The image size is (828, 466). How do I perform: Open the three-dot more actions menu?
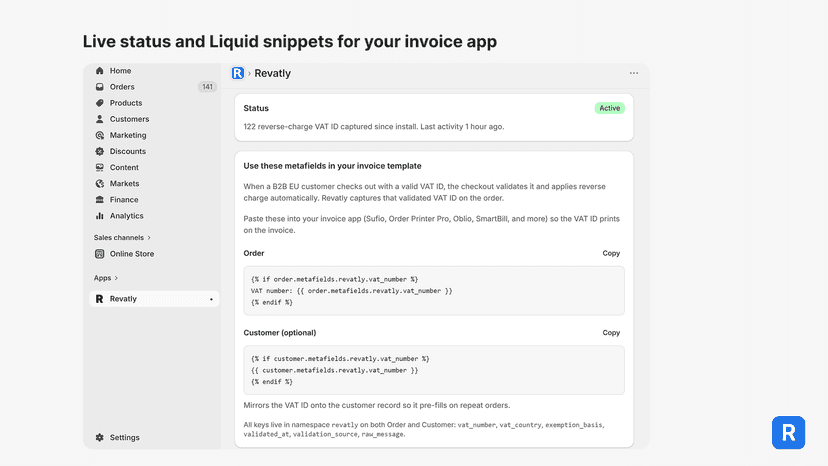point(634,73)
